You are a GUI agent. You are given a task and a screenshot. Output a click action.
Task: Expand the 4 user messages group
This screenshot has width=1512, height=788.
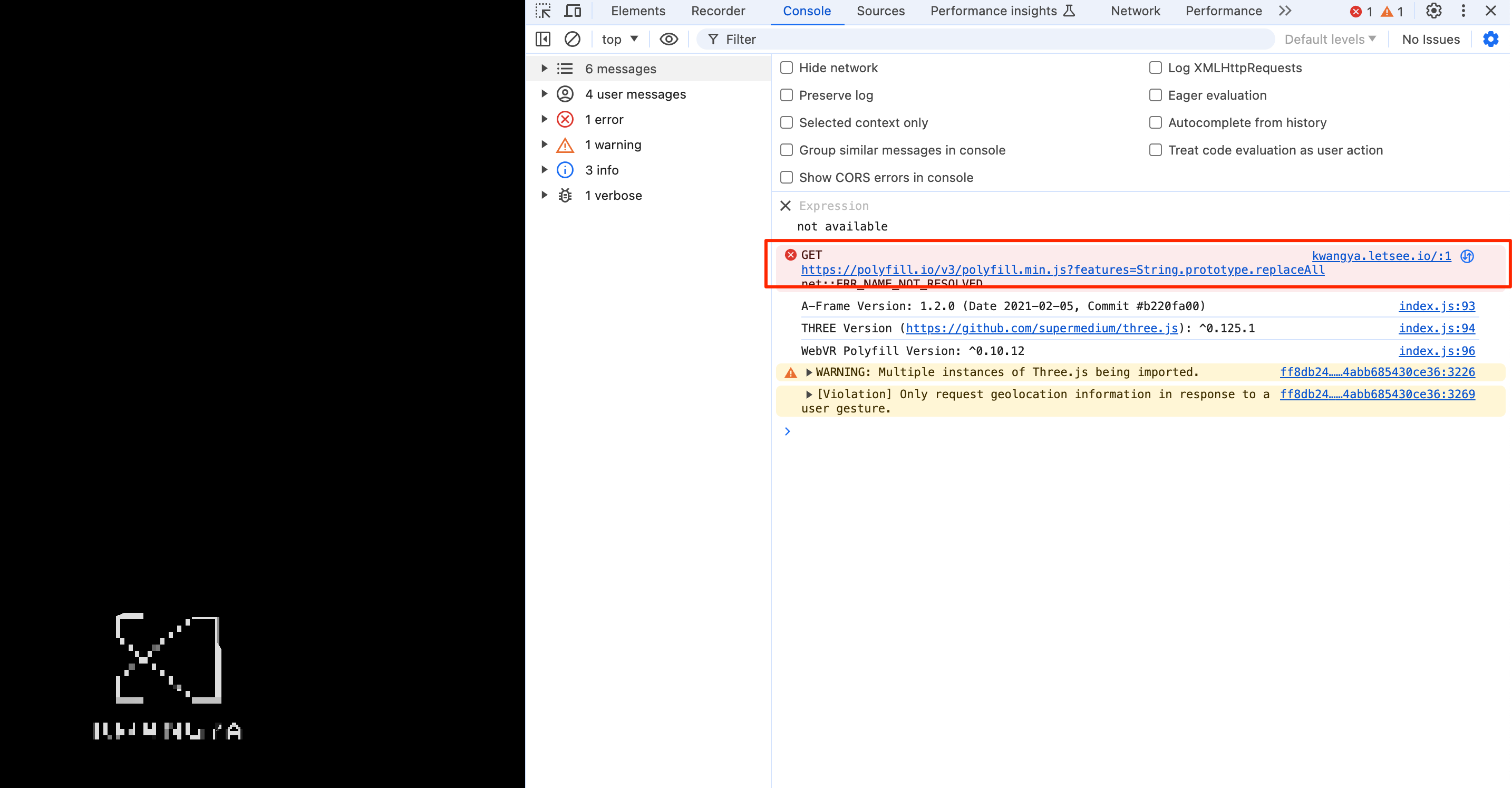point(544,94)
